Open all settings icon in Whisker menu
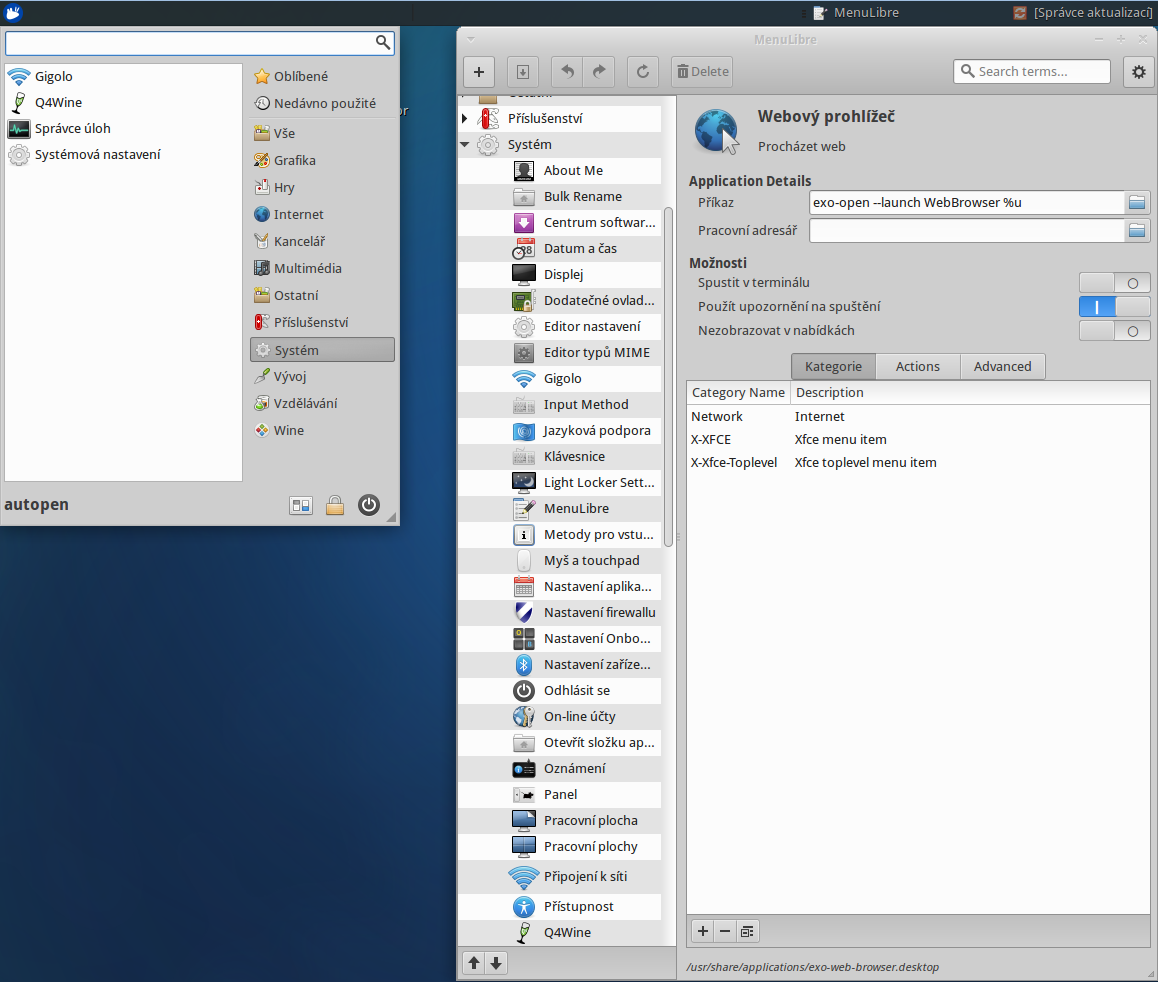This screenshot has height=982, width=1158. click(x=301, y=505)
